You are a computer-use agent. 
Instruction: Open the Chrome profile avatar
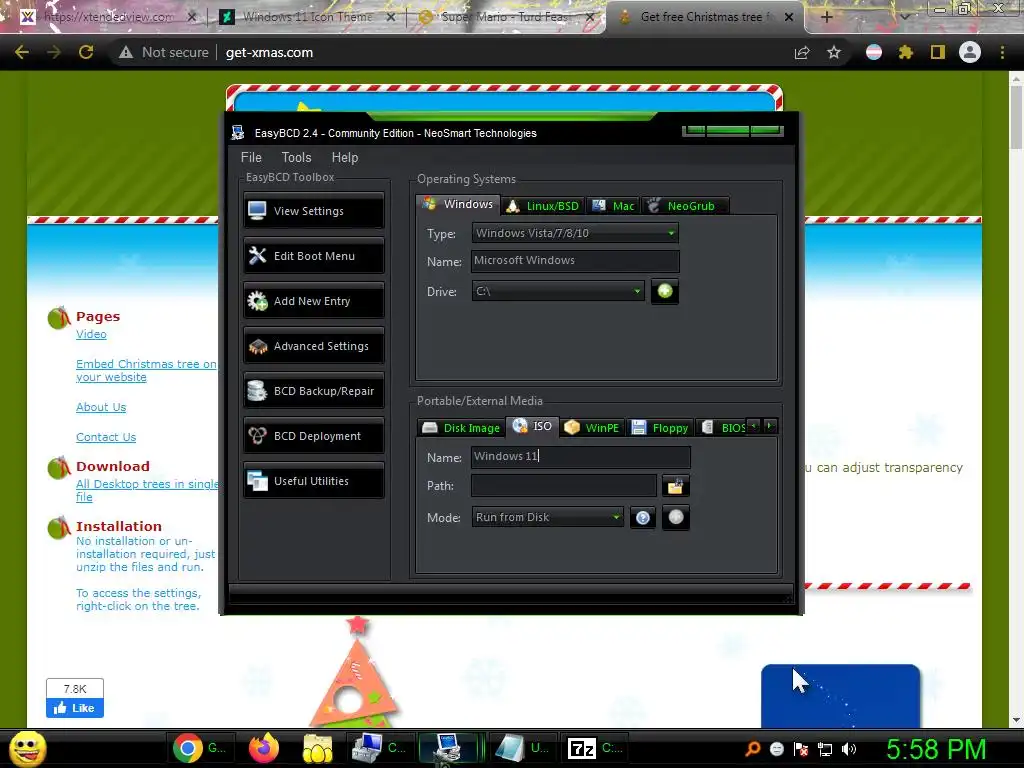click(x=970, y=52)
